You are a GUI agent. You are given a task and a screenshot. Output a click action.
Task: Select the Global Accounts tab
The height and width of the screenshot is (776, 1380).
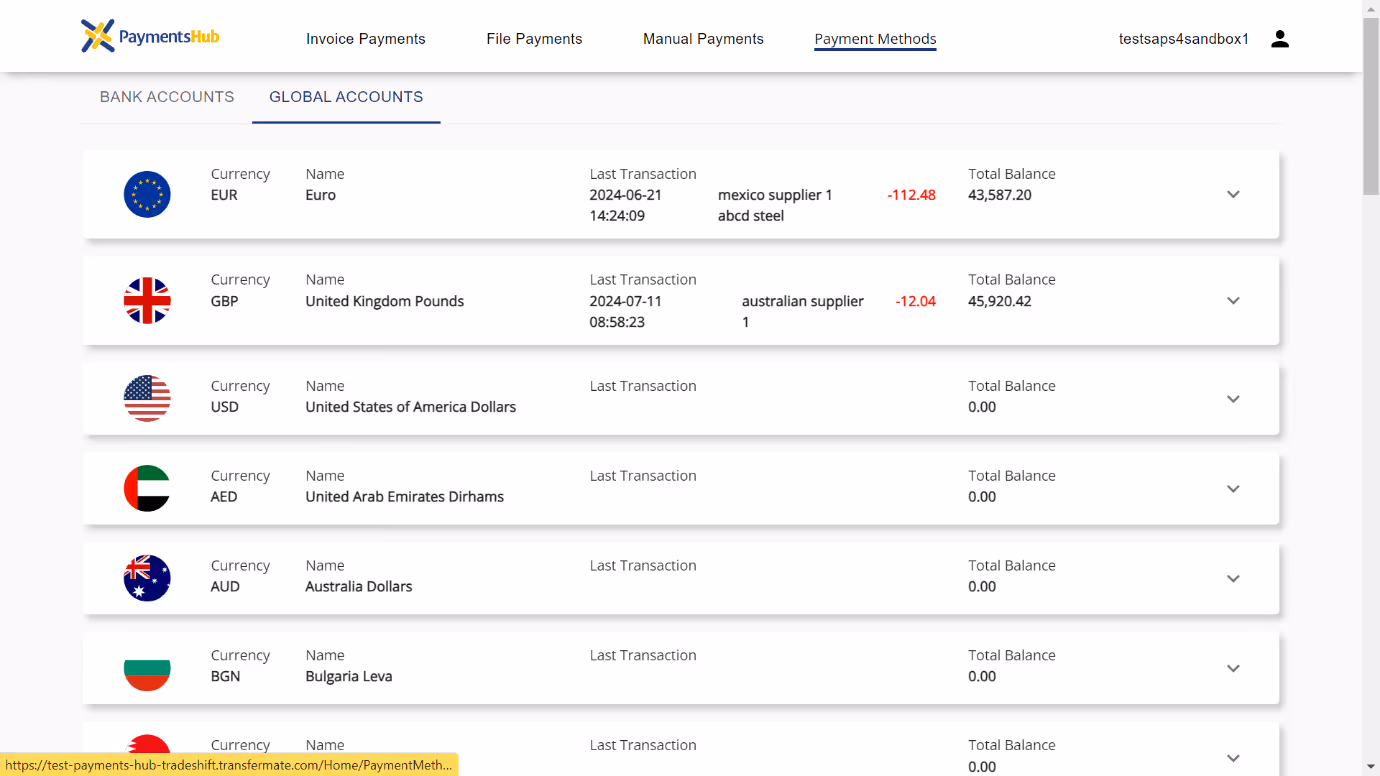click(x=346, y=97)
